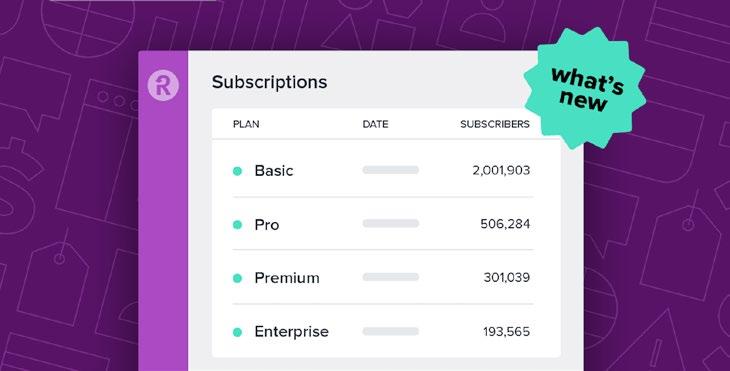Select subscriber count 193,565
Viewport: 730px width, 371px height.
[506, 332]
